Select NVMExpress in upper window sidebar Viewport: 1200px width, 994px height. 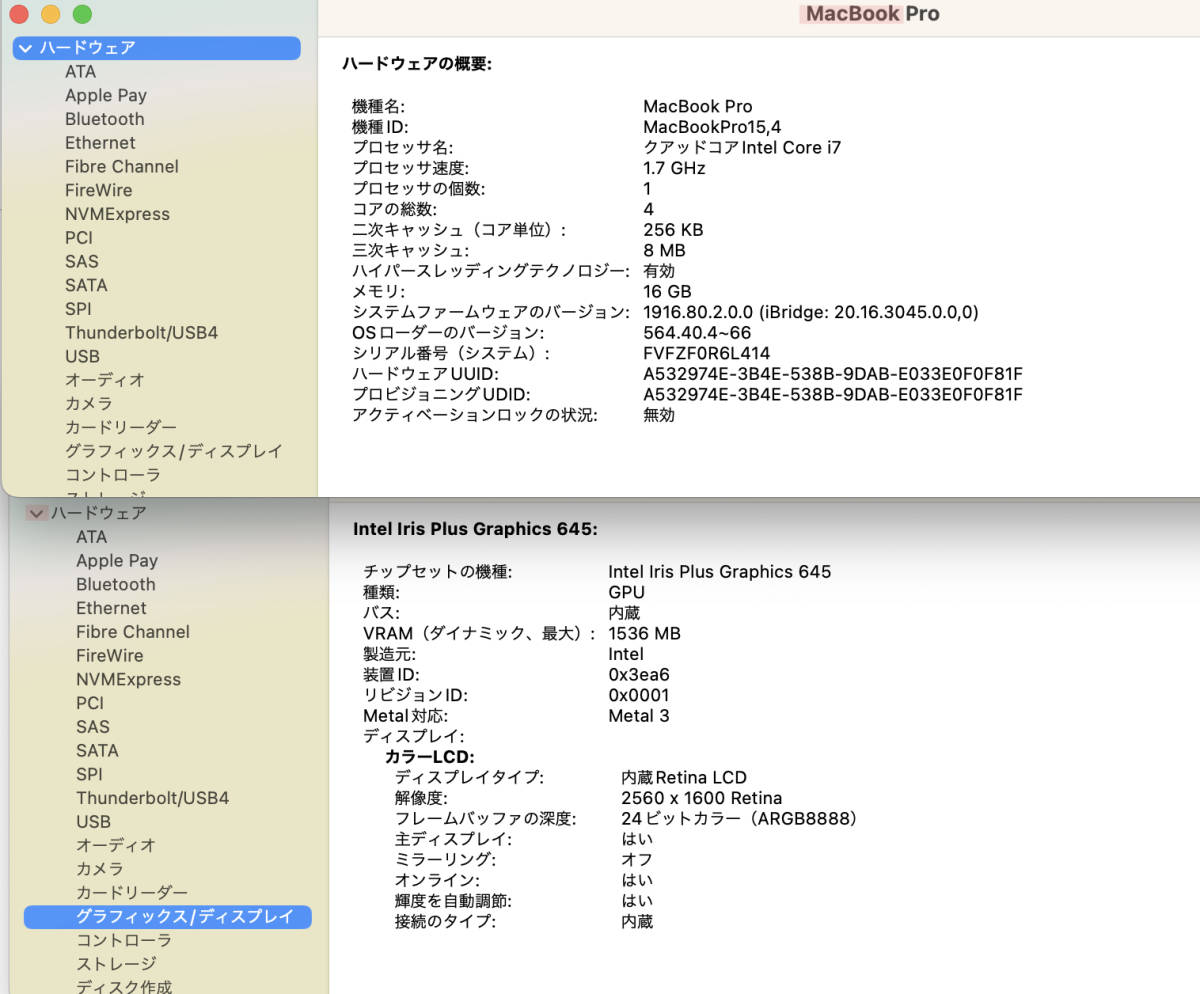(x=118, y=214)
